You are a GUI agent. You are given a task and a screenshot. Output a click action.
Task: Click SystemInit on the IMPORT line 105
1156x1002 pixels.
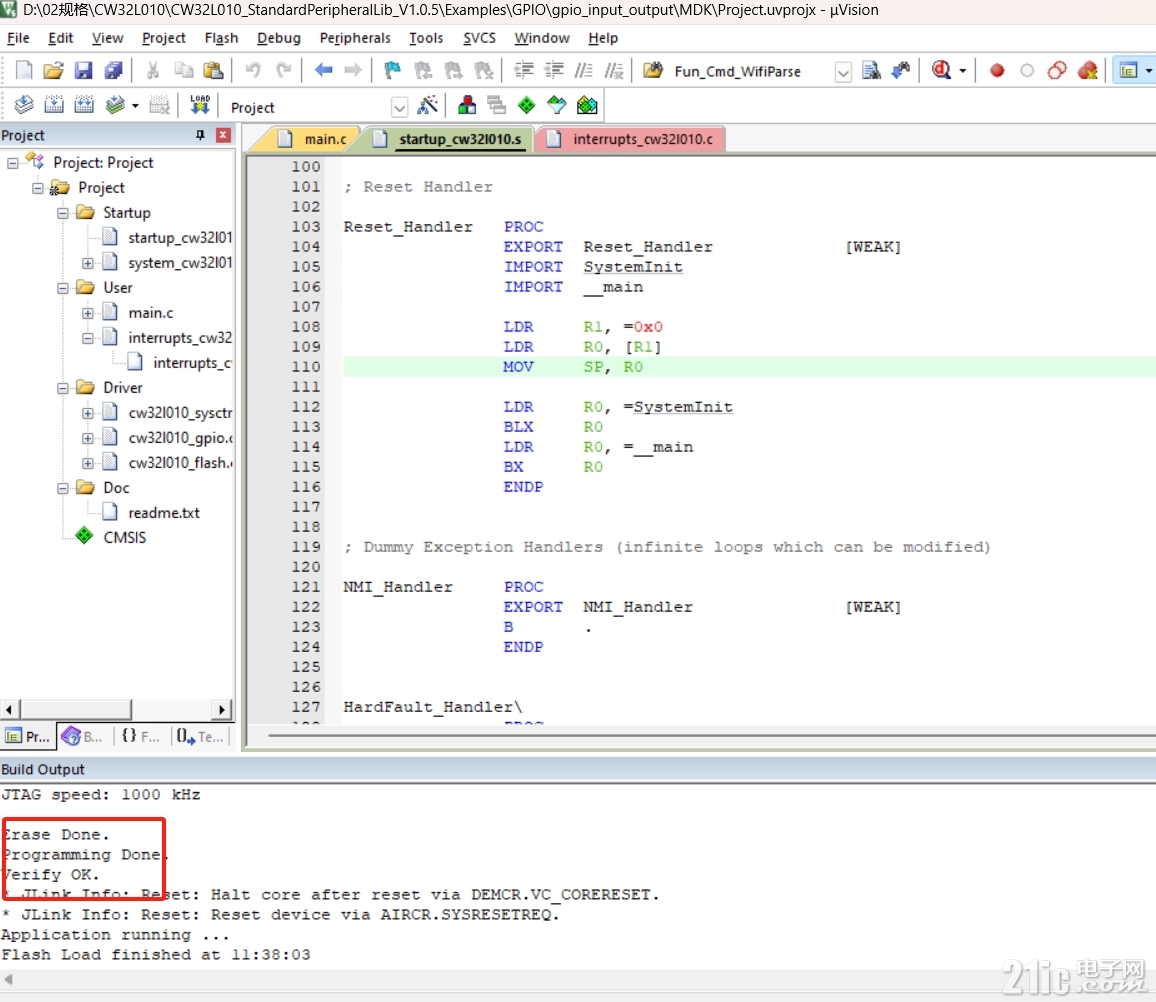(x=633, y=267)
